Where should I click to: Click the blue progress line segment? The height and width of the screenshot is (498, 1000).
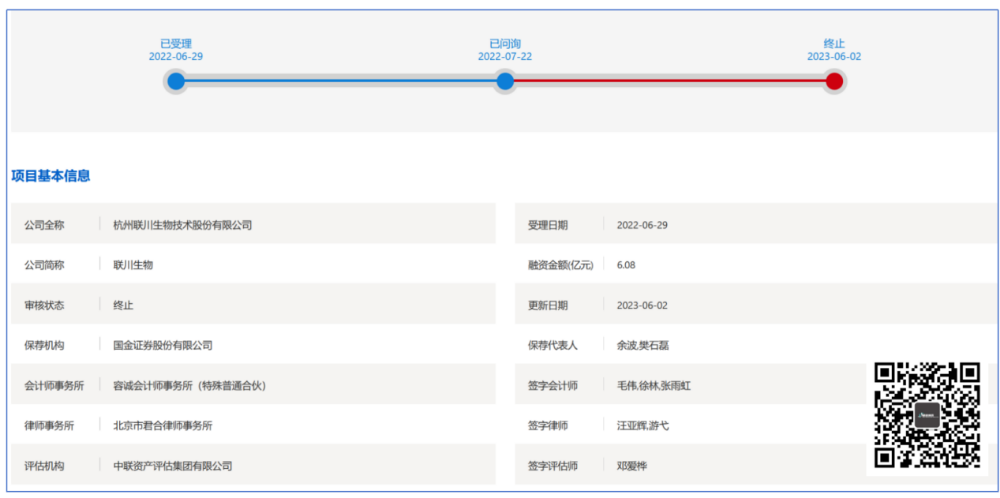340,82
